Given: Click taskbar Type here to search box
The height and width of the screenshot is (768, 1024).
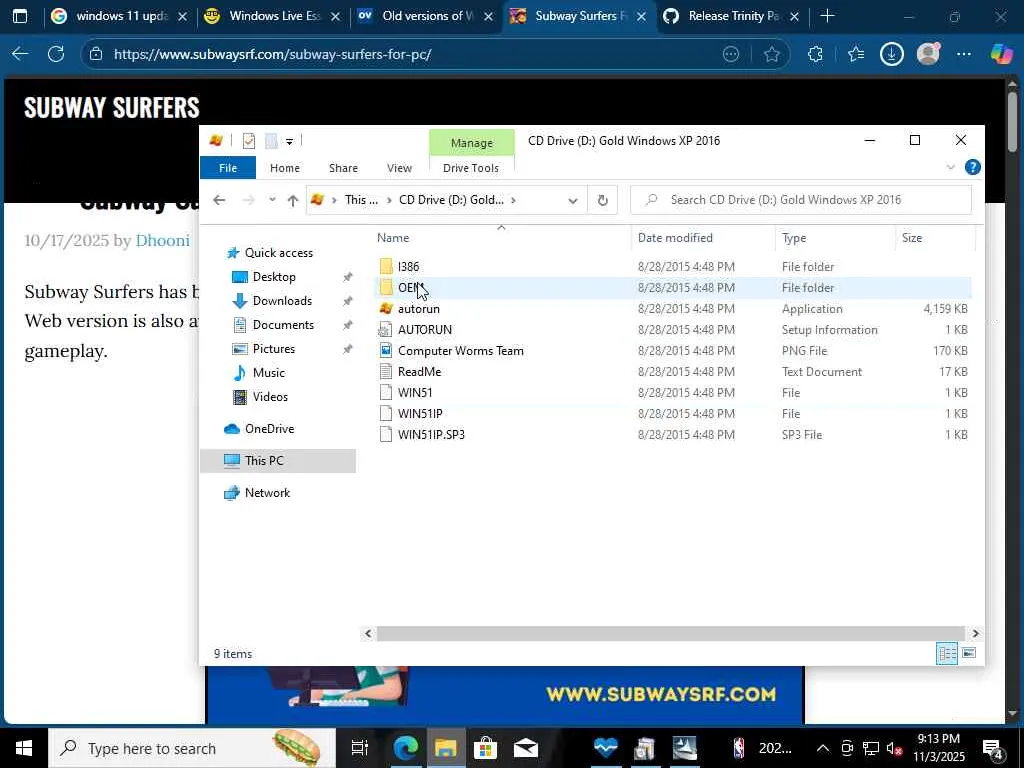Looking at the screenshot, I should click(x=192, y=748).
